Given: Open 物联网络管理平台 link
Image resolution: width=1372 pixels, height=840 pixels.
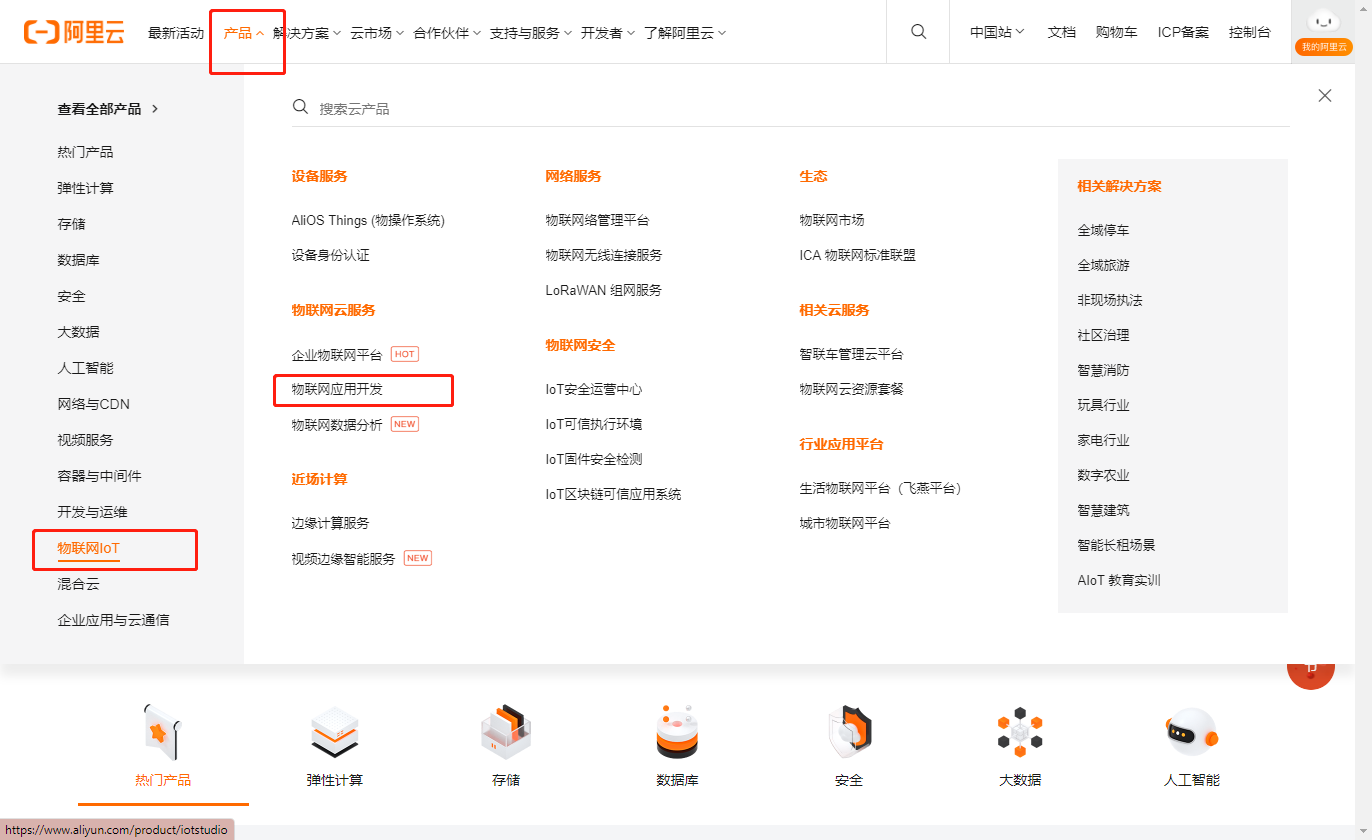Looking at the screenshot, I should [x=597, y=220].
